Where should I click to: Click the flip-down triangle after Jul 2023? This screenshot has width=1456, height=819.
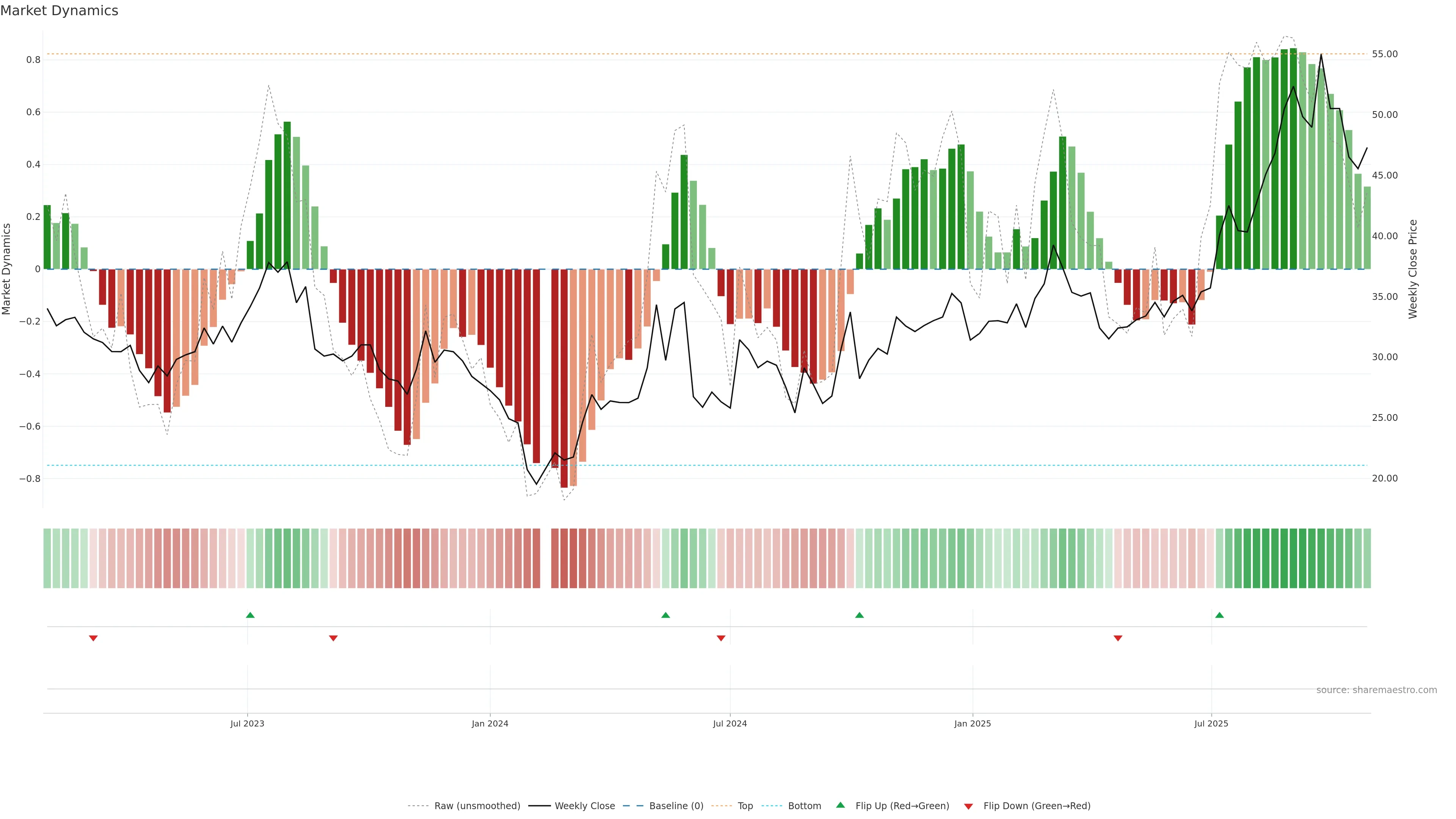(x=333, y=638)
